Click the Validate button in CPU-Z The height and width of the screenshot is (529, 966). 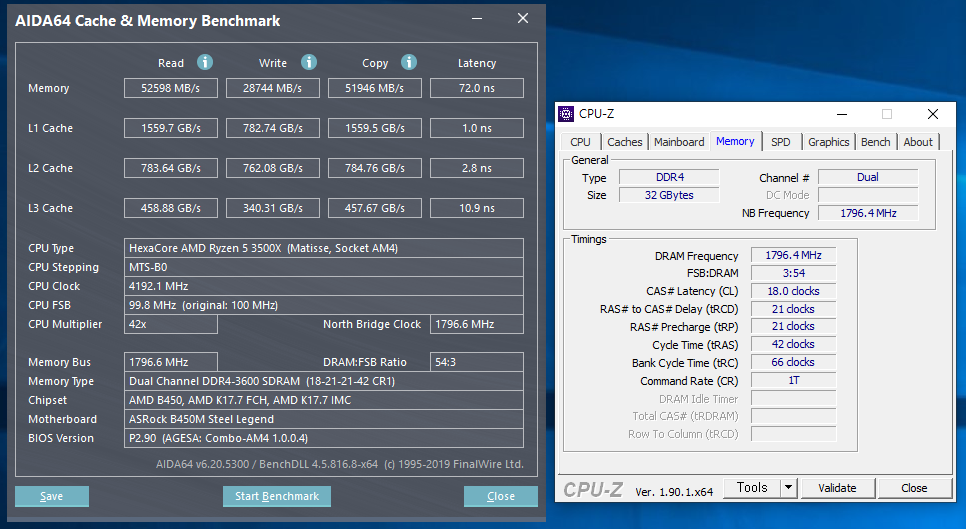click(837, 488)
